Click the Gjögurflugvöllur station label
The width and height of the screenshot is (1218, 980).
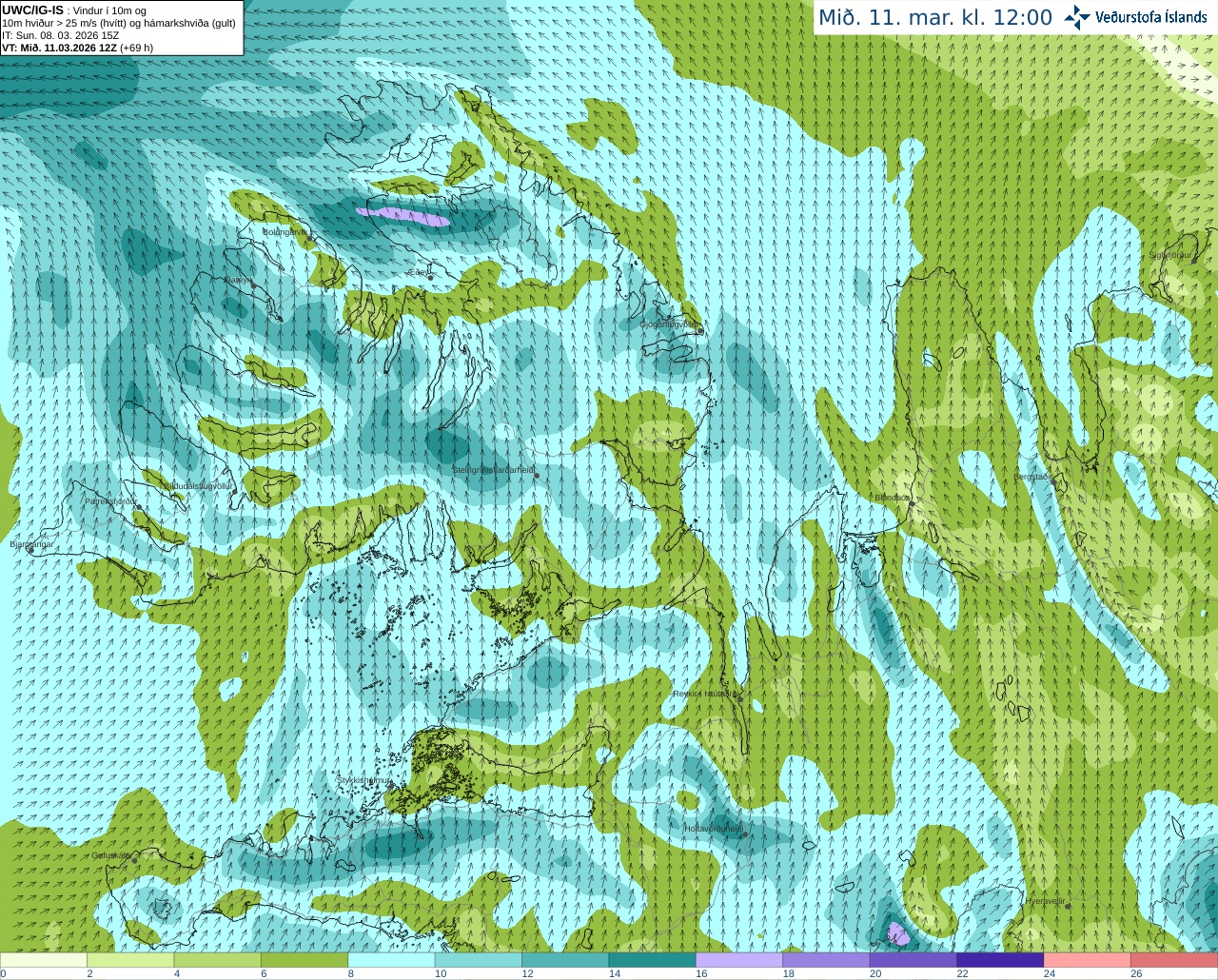click(670, 324)
